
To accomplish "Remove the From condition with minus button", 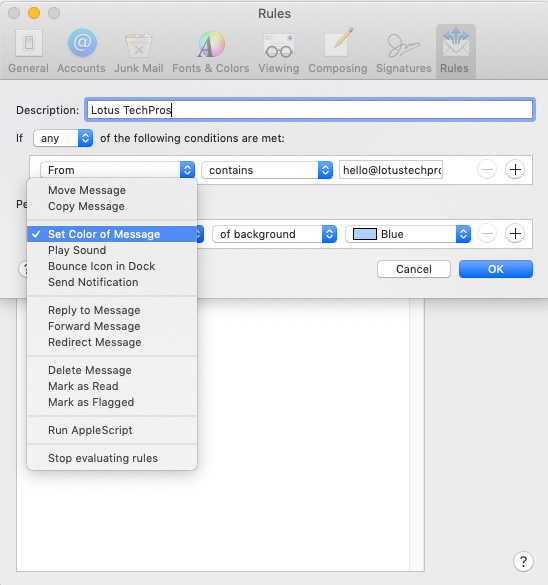I will pos(487,170).
